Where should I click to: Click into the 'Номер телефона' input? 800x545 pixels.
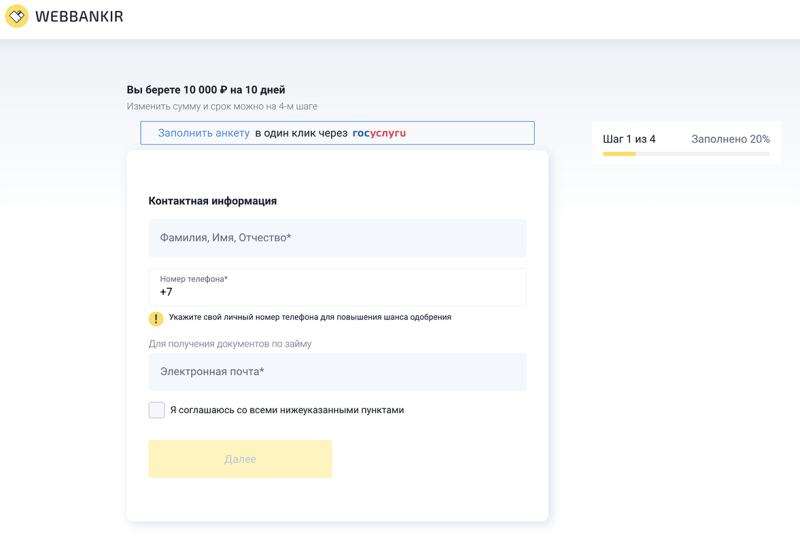pos(337,292)
